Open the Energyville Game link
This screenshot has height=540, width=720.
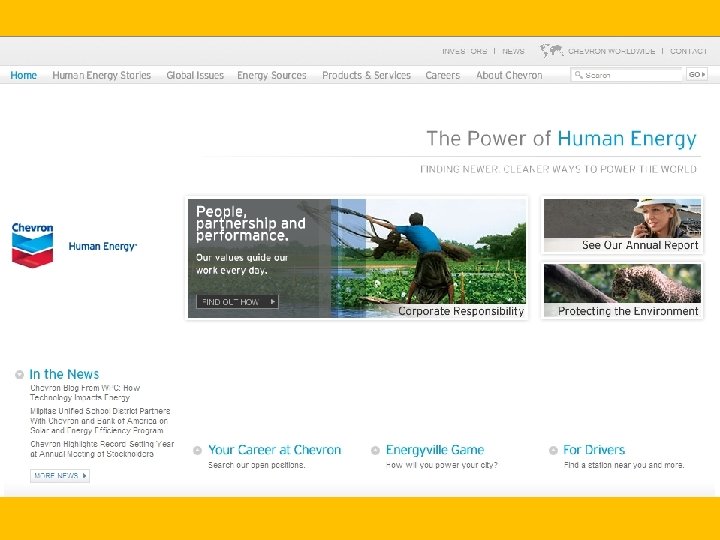pyautogui.click(x=435, y=450)
